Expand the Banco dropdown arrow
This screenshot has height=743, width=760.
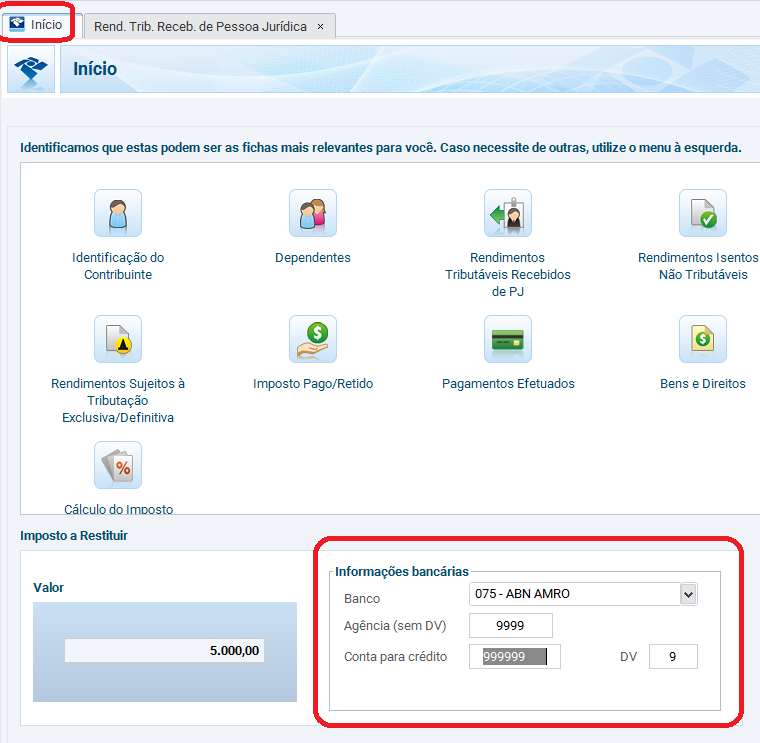(688, 594)
